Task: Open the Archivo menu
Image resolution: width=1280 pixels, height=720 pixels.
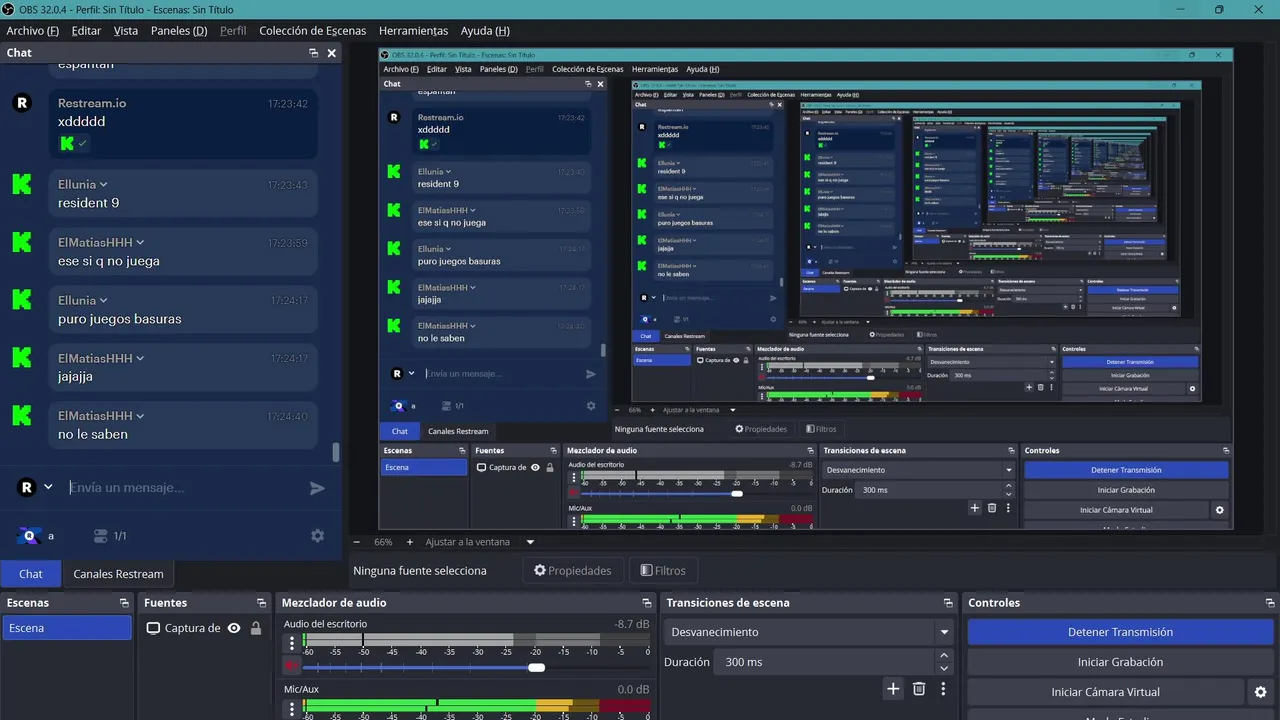Action: click(32, 31)
